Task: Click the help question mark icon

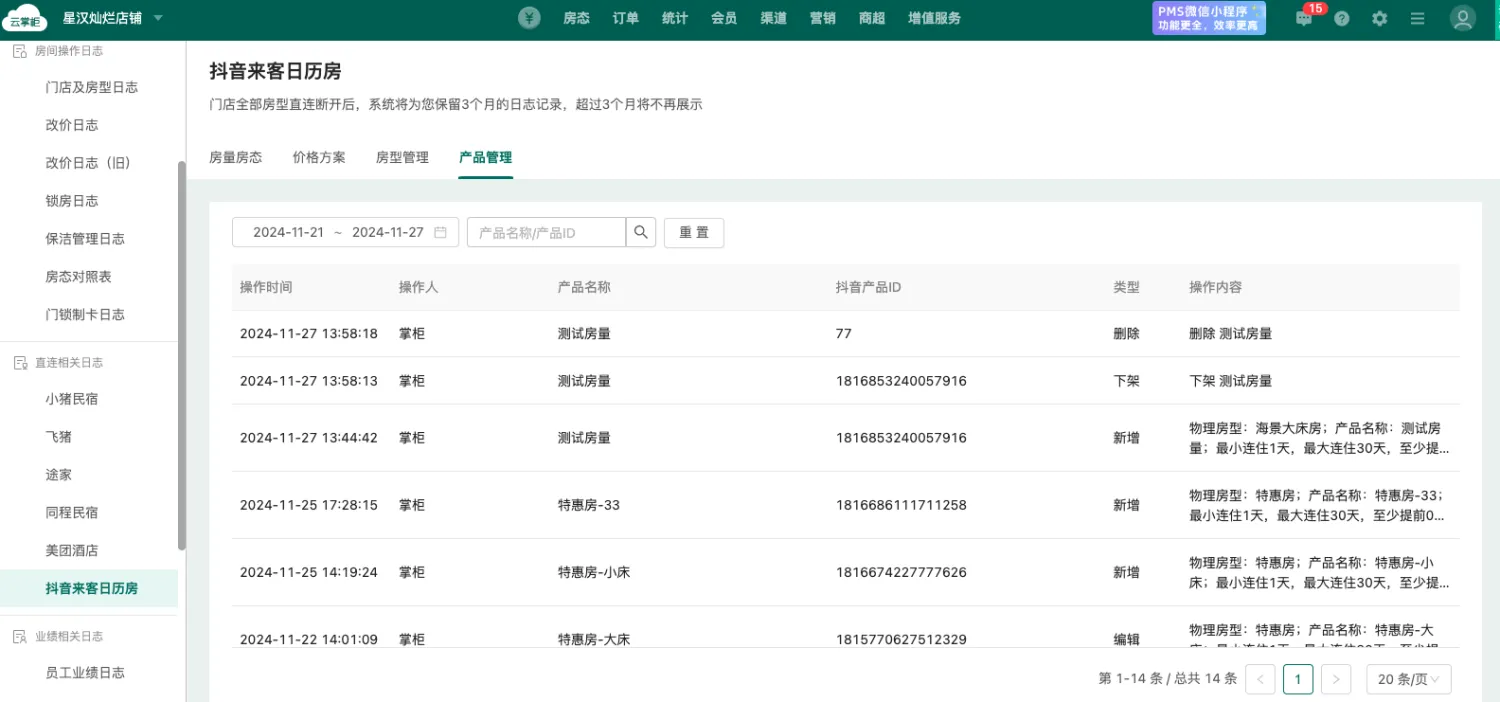Action: [1342, 18]
